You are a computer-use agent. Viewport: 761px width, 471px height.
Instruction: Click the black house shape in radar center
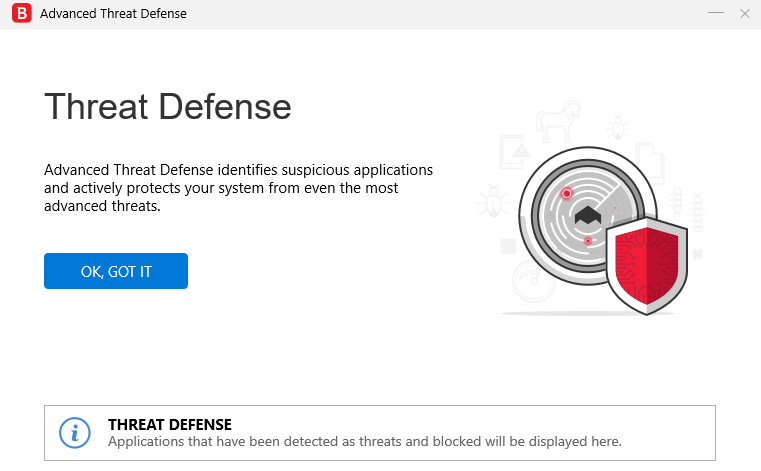click(x=588, y=217)
